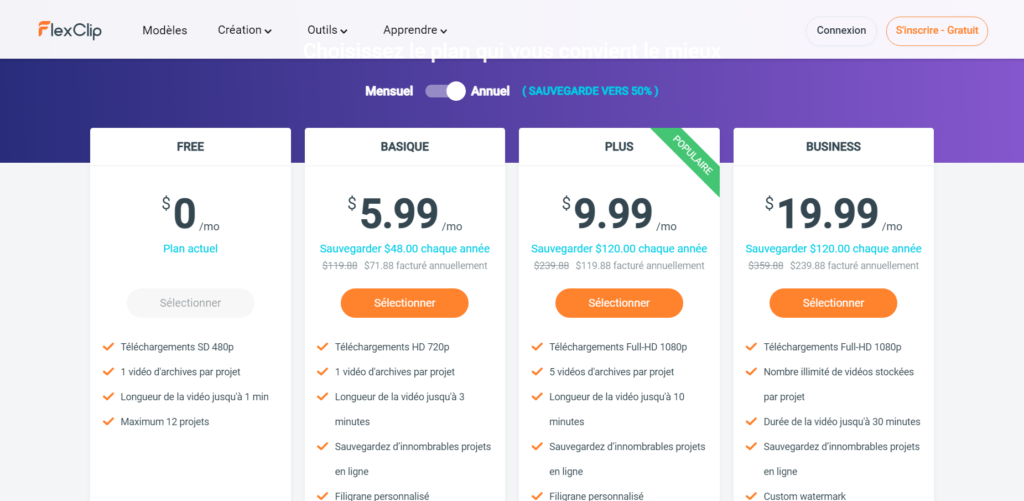Select the Mensuel billing option label
The width and height of the screenshot is (1024, 501).
coord(389,91)
